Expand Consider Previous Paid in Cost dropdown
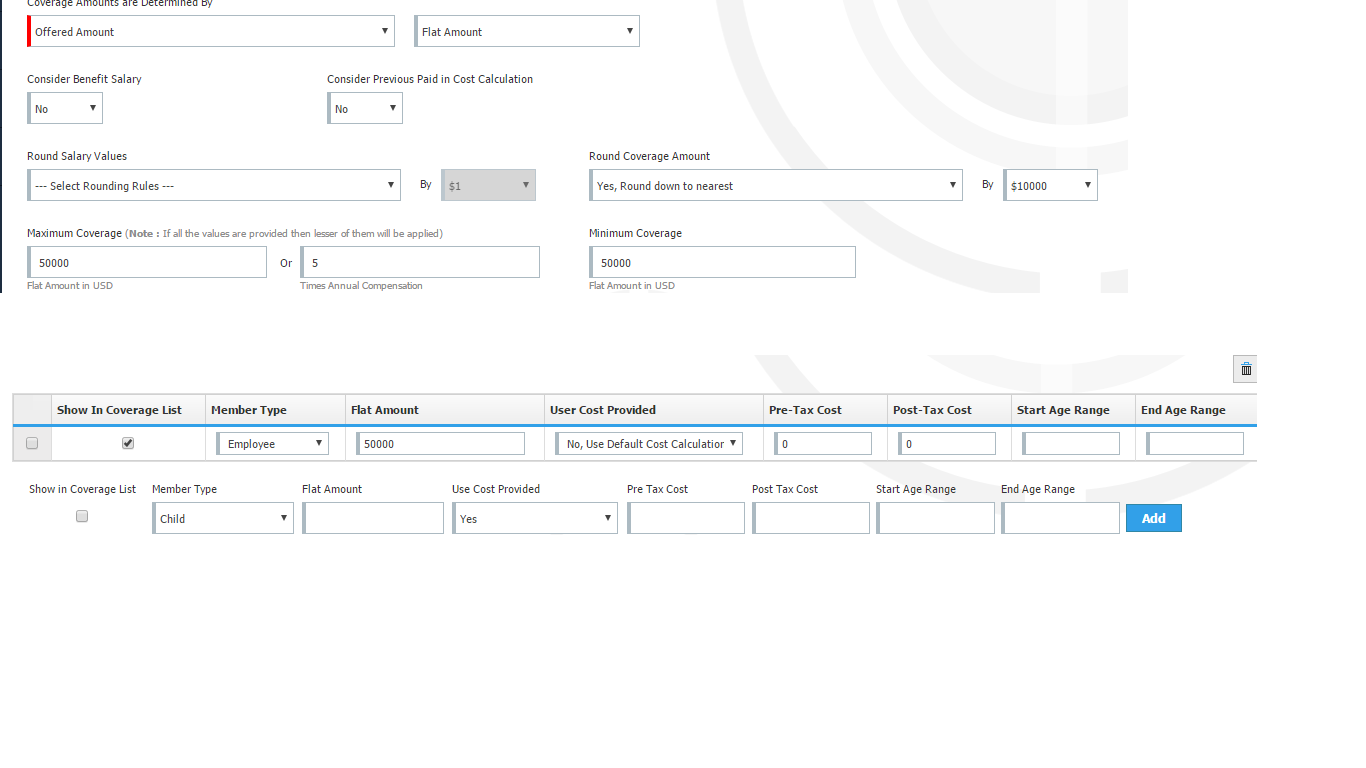 coord(365,108)
